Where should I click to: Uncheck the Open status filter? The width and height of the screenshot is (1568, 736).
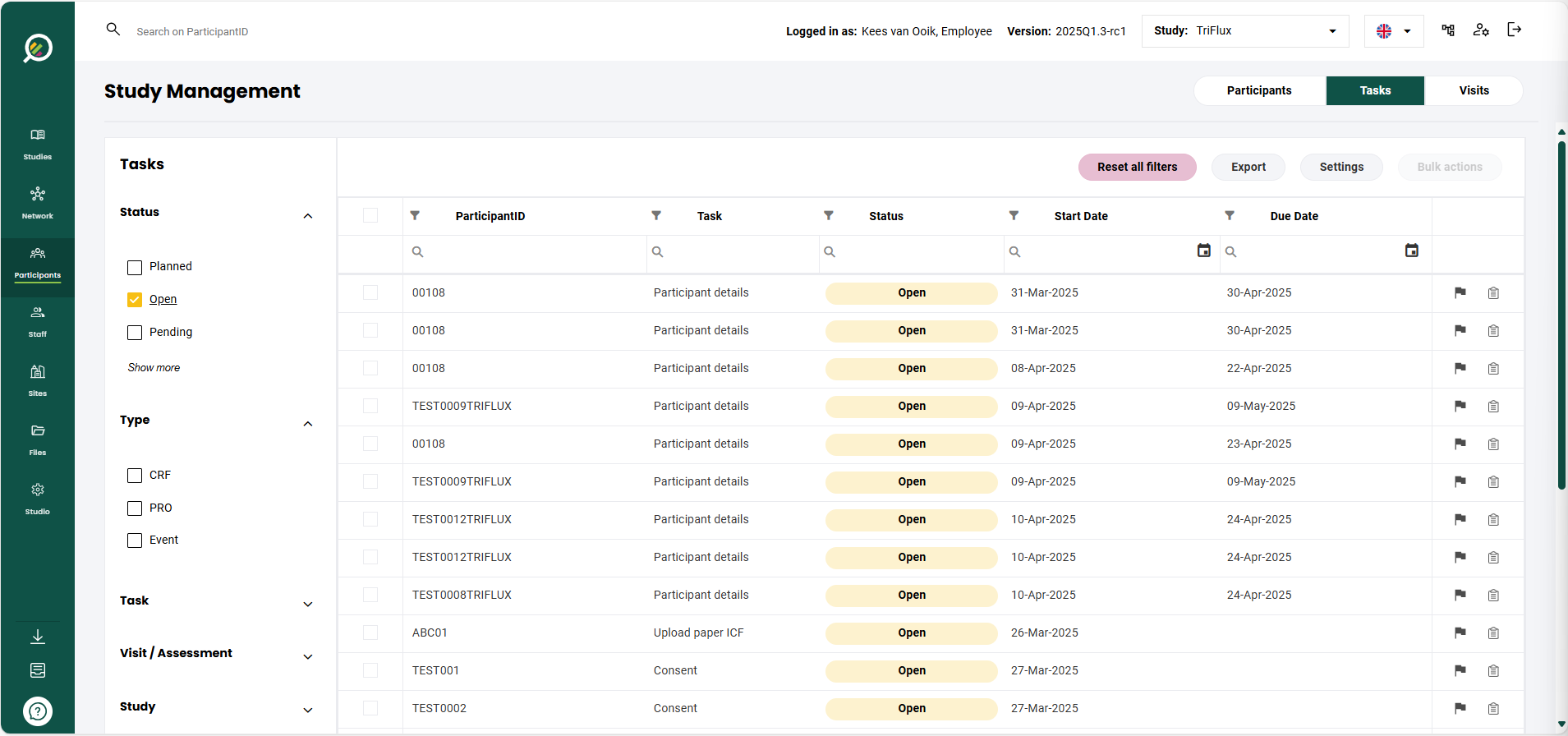pyautogui.click(x=135, y=300)
